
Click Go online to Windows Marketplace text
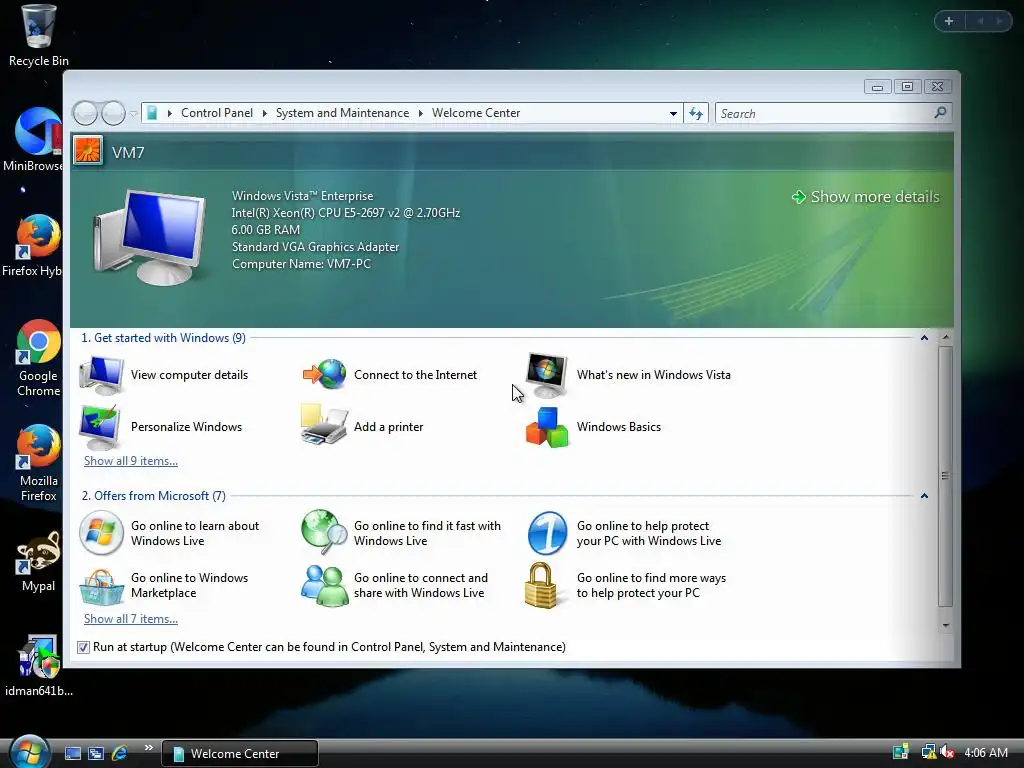click(189, 585)
